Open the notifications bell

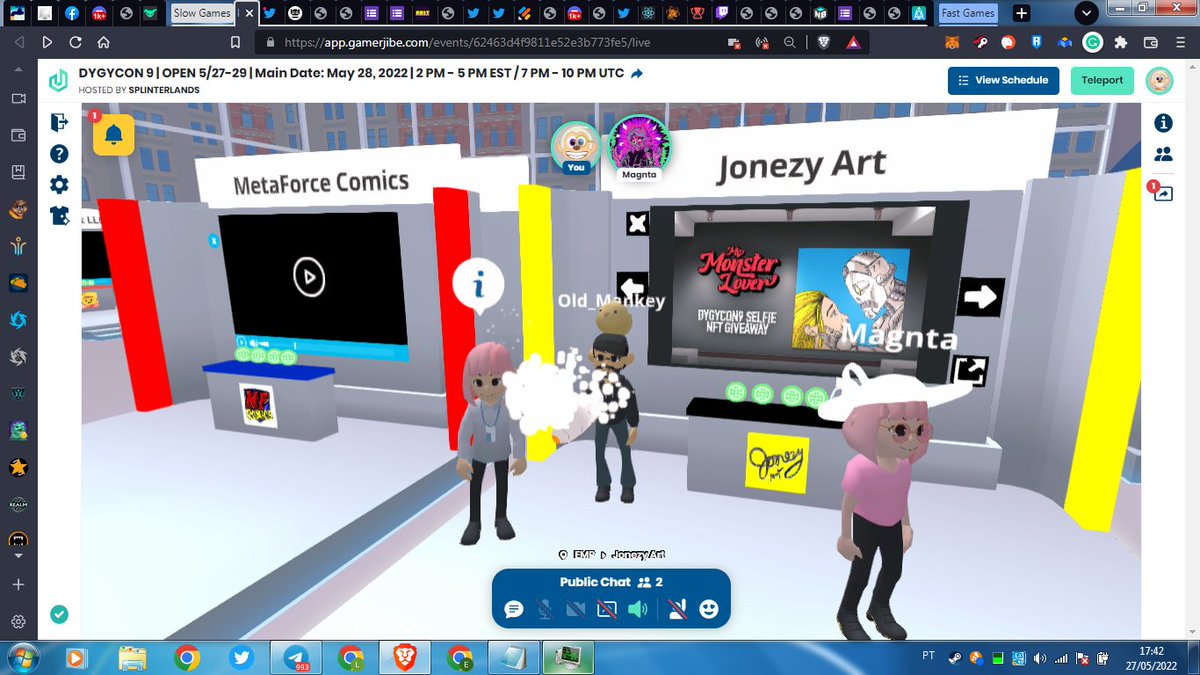point(113,134)
